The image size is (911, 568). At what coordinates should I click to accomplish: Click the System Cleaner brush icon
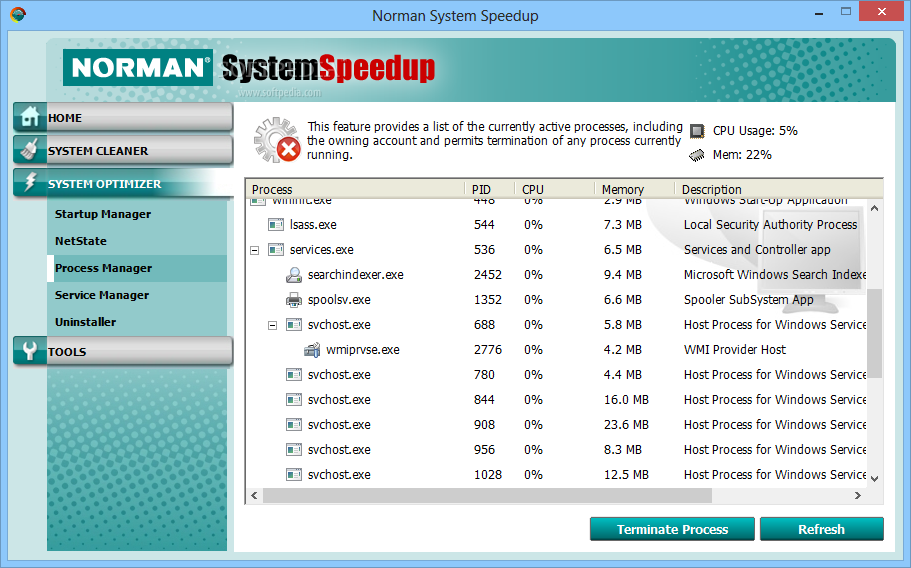coord(29,150)
